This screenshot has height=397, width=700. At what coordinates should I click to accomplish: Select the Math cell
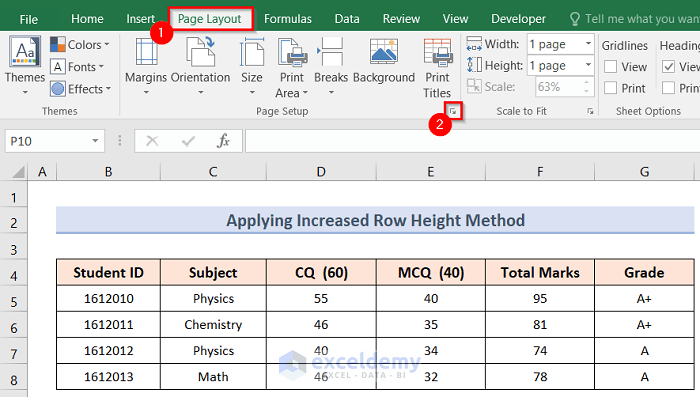[x=213, y=376]
